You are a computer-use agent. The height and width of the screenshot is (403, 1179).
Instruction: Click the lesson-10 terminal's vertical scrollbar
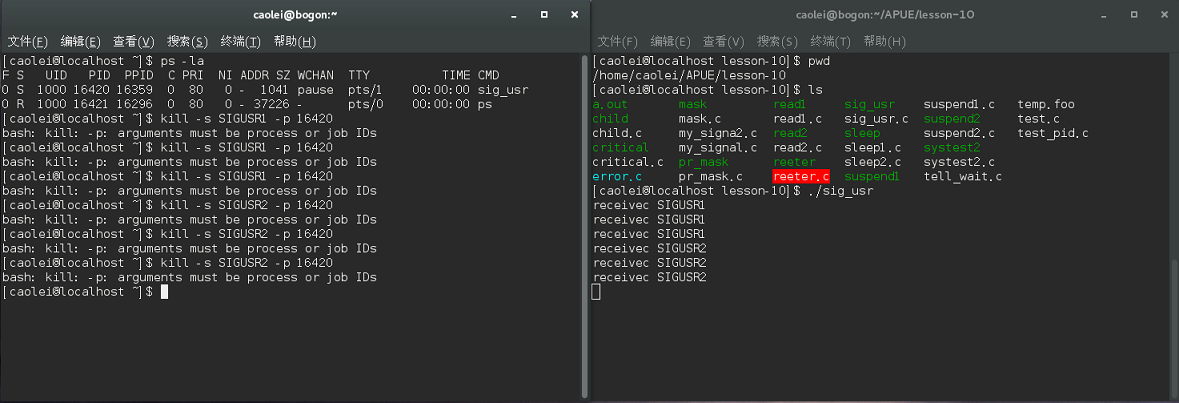[x=1174, y=327]
